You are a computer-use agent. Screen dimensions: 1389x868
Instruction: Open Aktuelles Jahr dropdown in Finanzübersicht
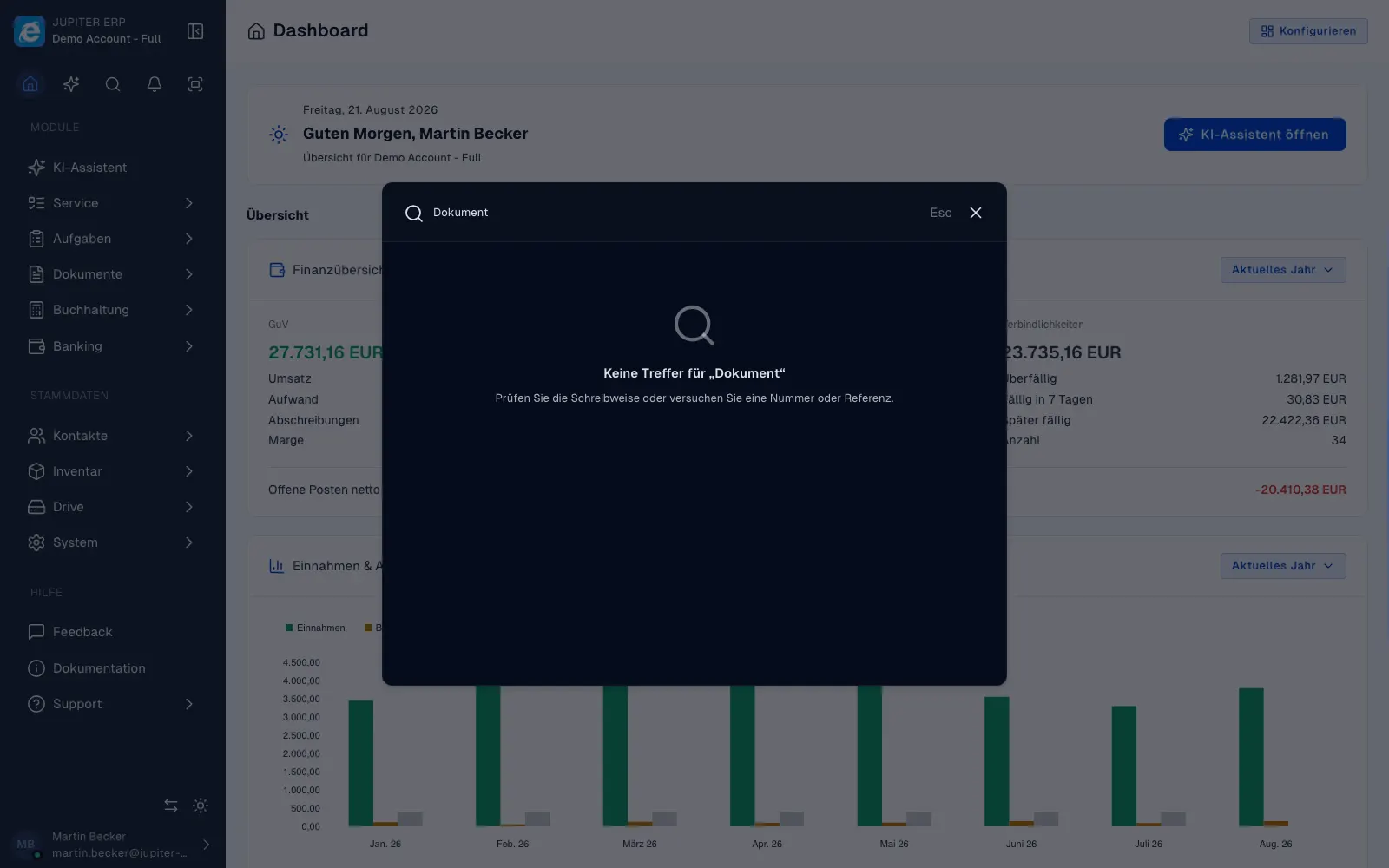click(x=1283, y=270)
